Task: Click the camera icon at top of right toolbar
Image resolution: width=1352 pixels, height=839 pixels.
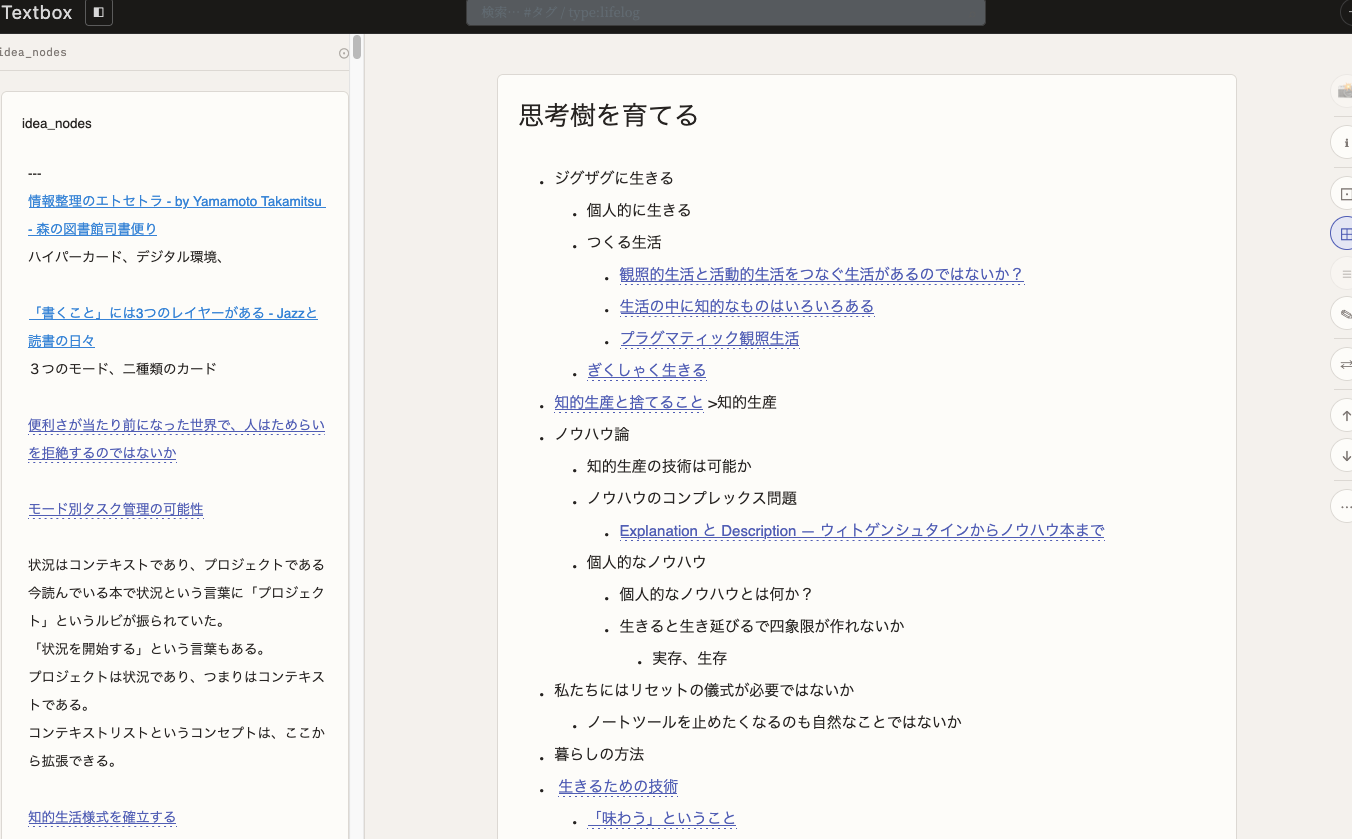Action: 1342,91
